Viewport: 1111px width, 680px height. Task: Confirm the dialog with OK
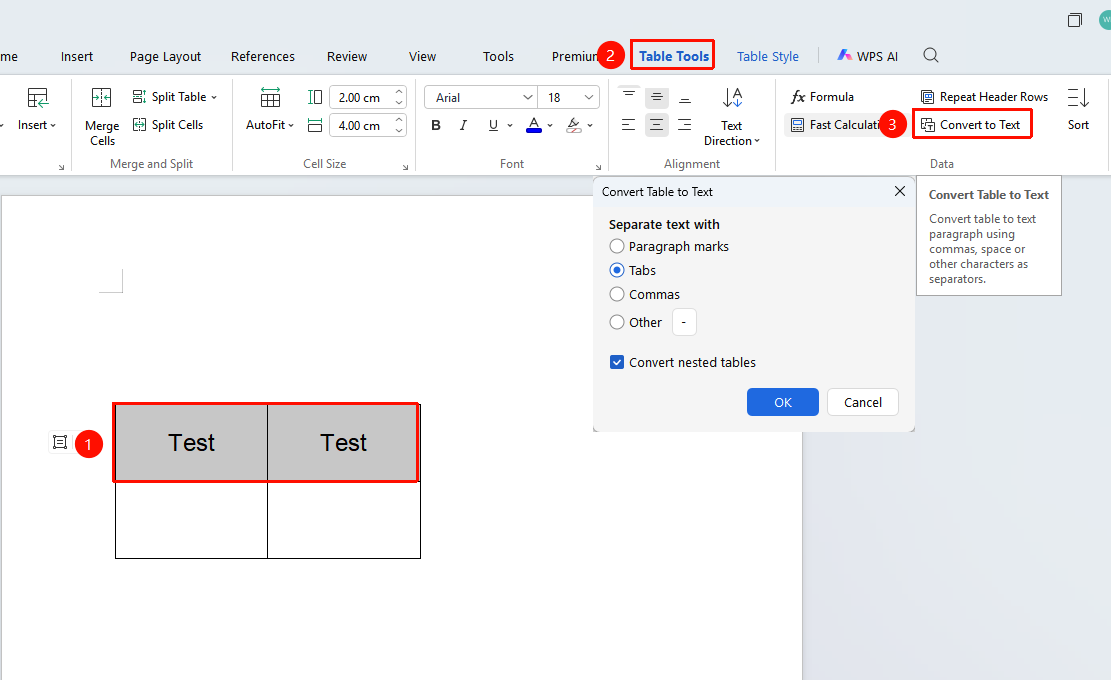tap(783, 402)
